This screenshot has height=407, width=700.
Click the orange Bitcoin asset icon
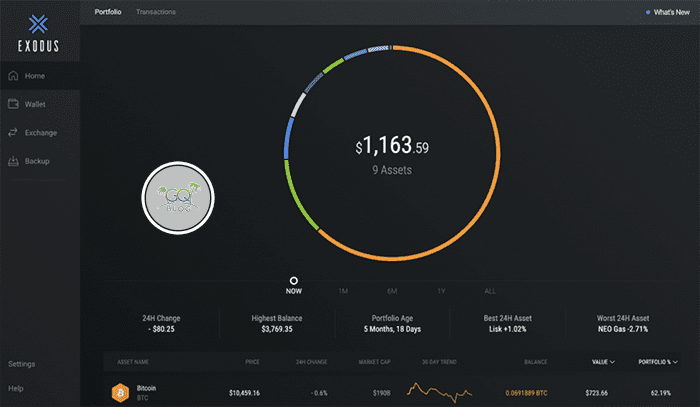(x=120, y=393)
